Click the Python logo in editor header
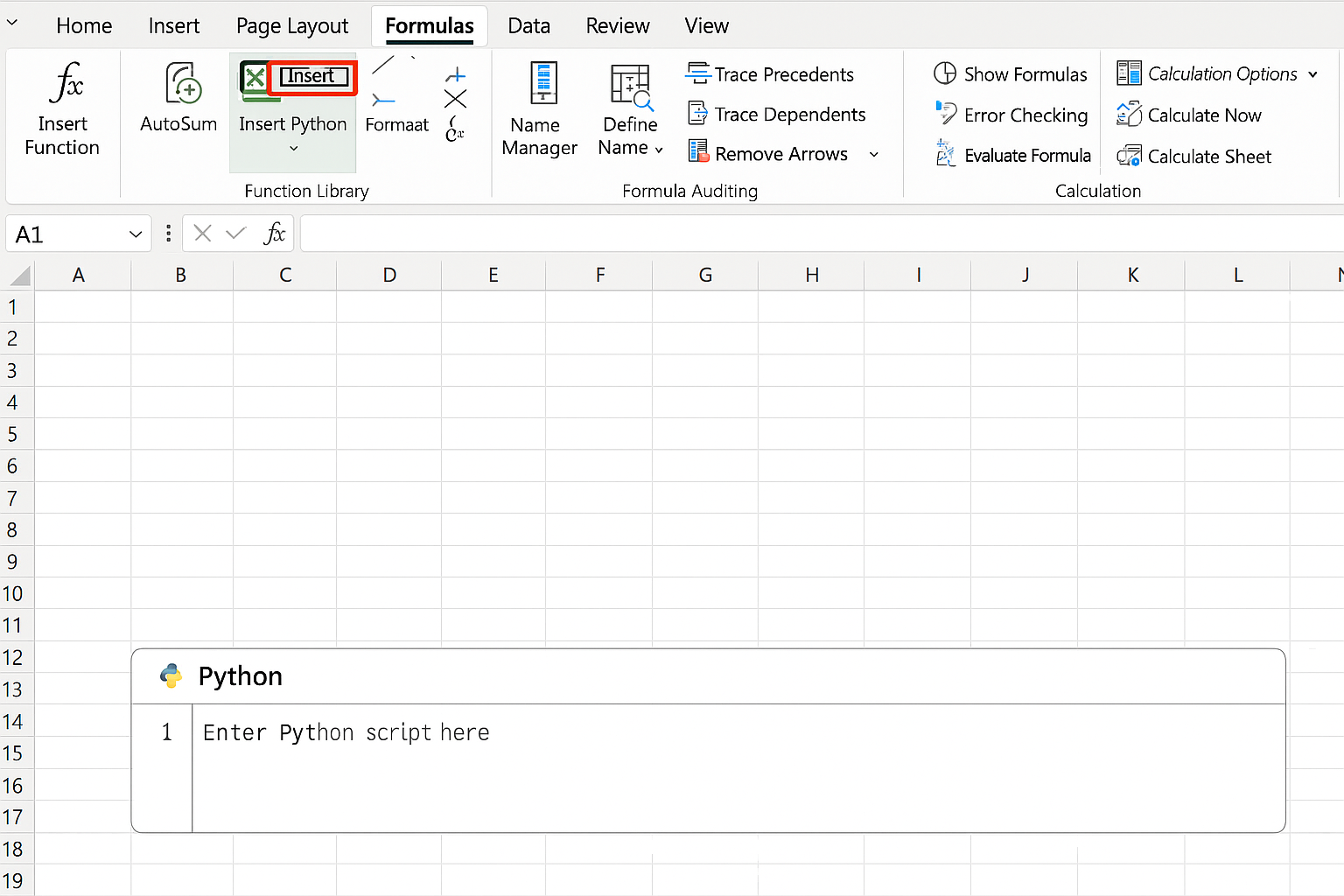1344x896 pixels. pos(171,675)
